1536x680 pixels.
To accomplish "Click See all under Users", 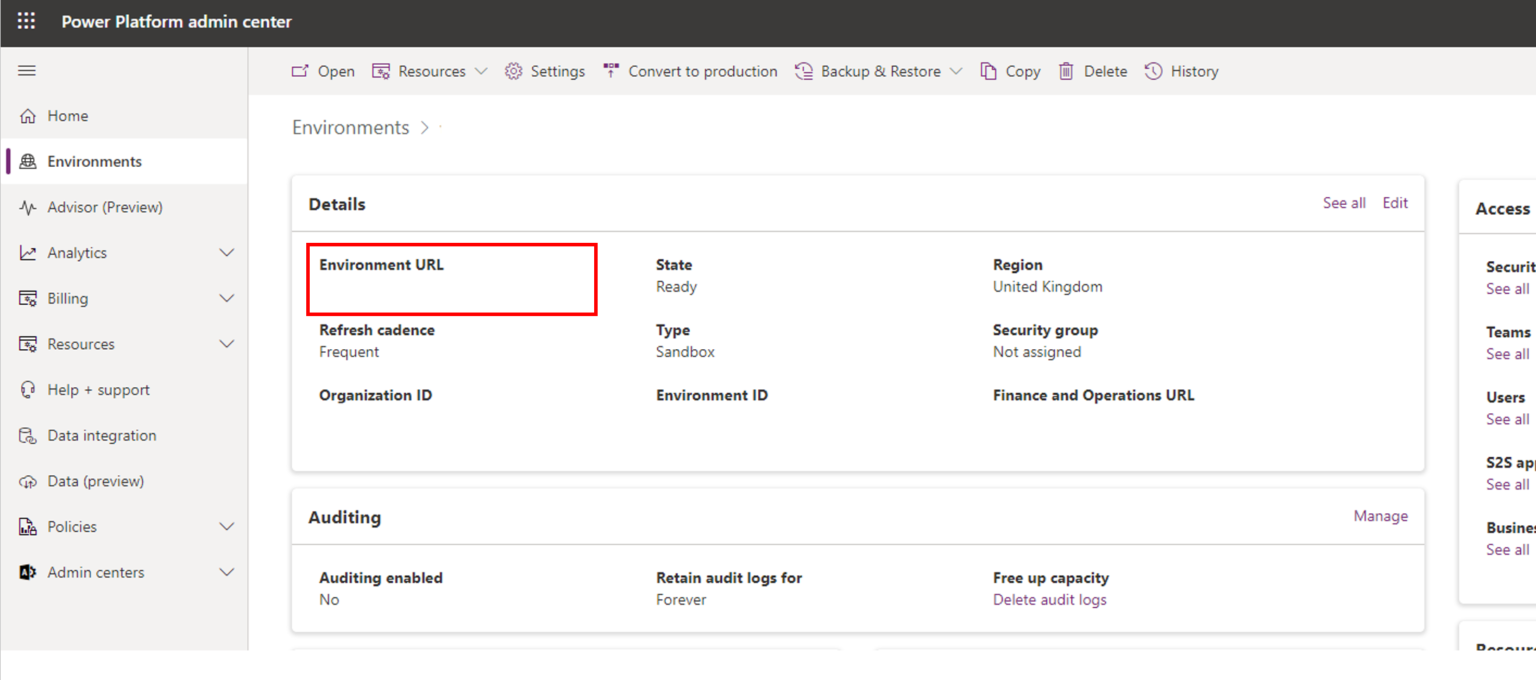I will (x=1507, y=419).
